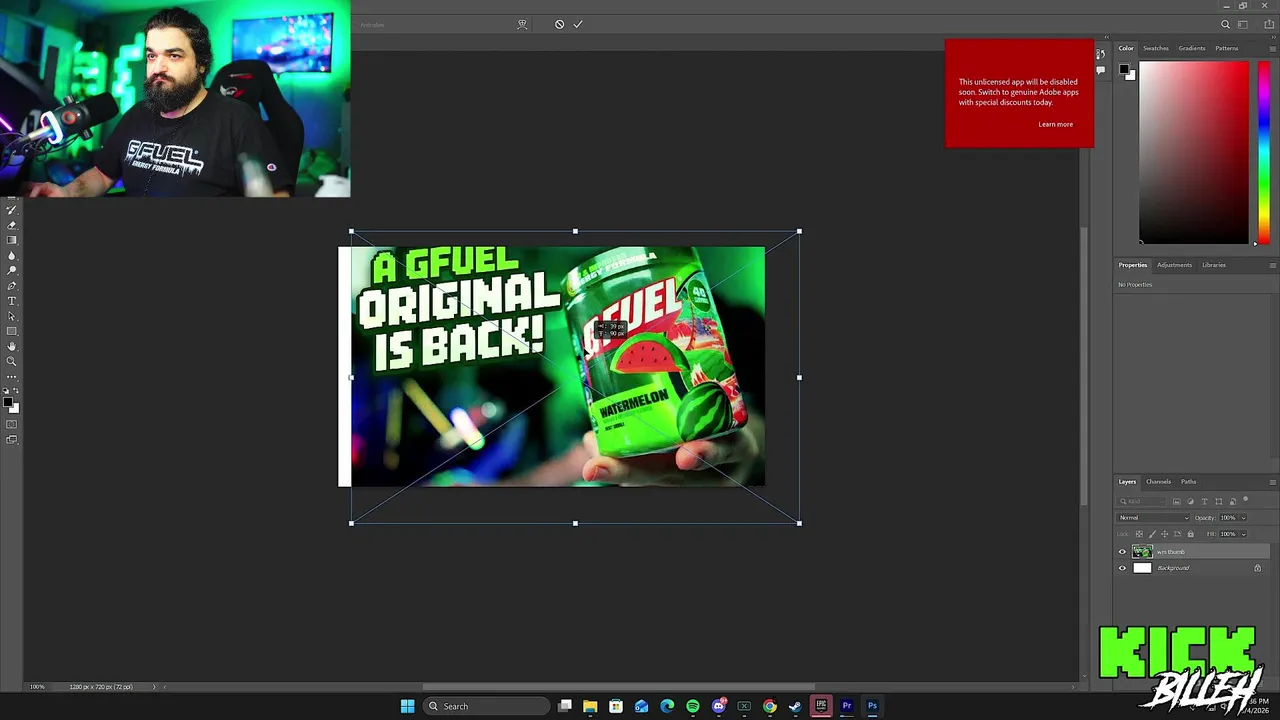Select the Zoom tool
Screen dimensions: 1280x720
pyautogui.click(x=12, y=361)
